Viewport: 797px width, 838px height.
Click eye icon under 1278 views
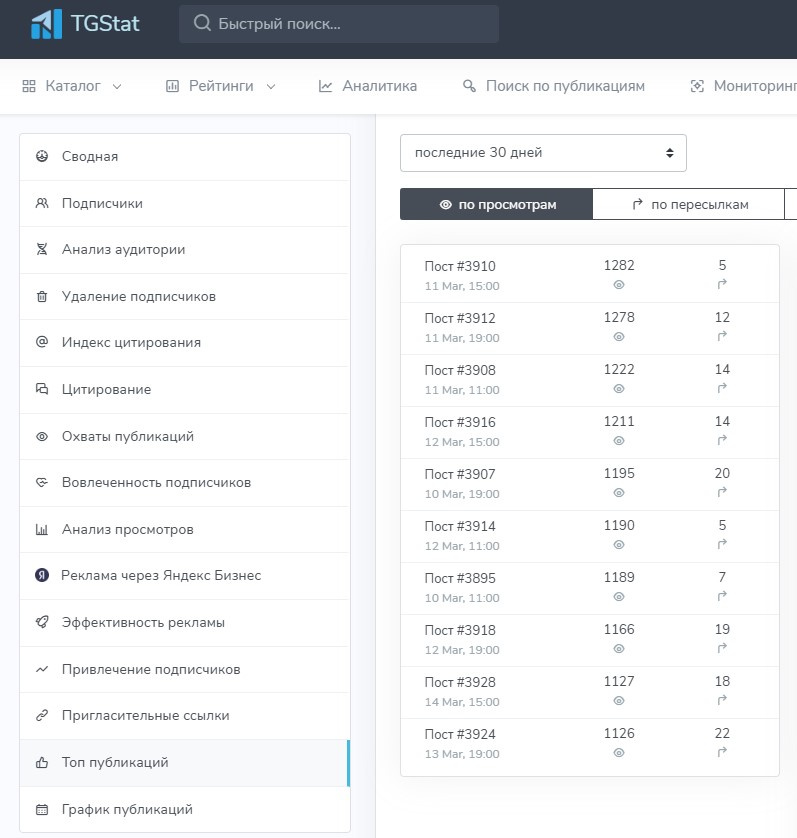point(619,337)
